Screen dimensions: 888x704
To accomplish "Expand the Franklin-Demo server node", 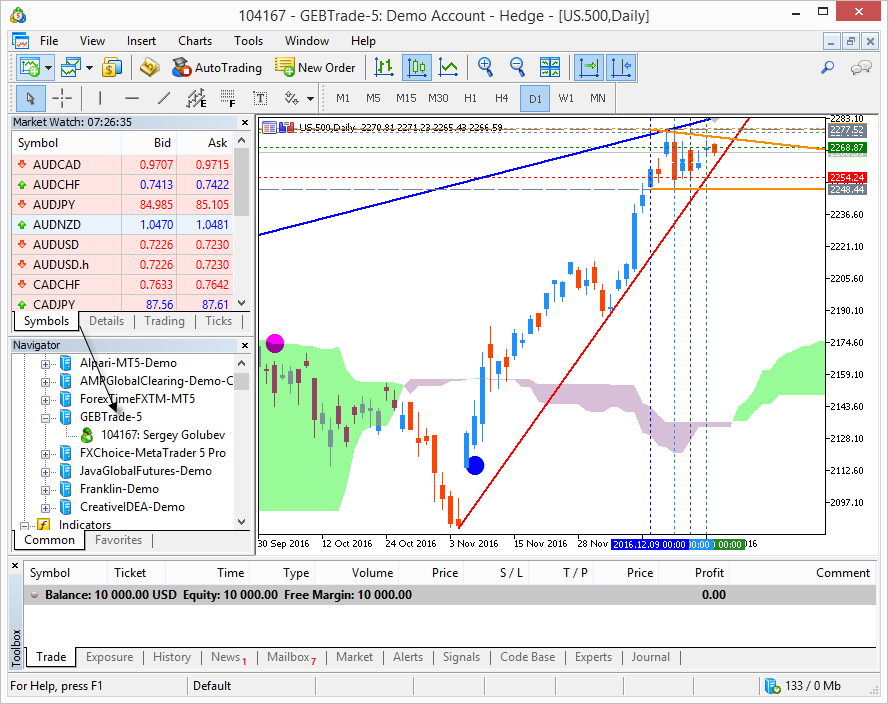I will [45, 490].
